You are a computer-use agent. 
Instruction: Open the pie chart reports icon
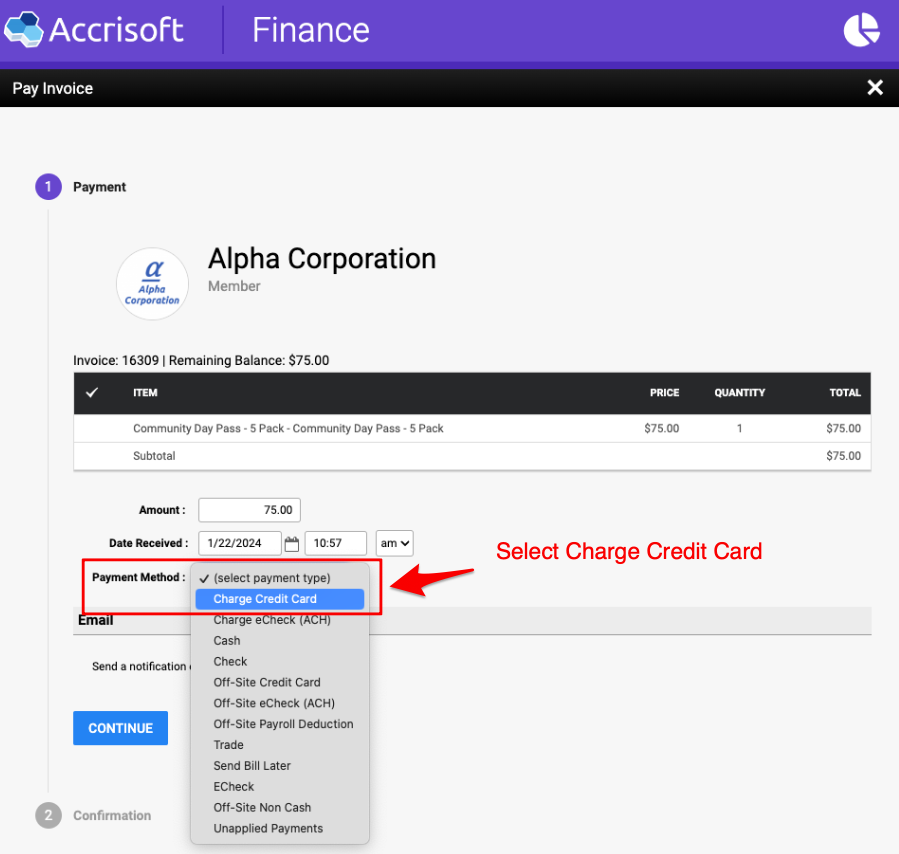[861, 30]
